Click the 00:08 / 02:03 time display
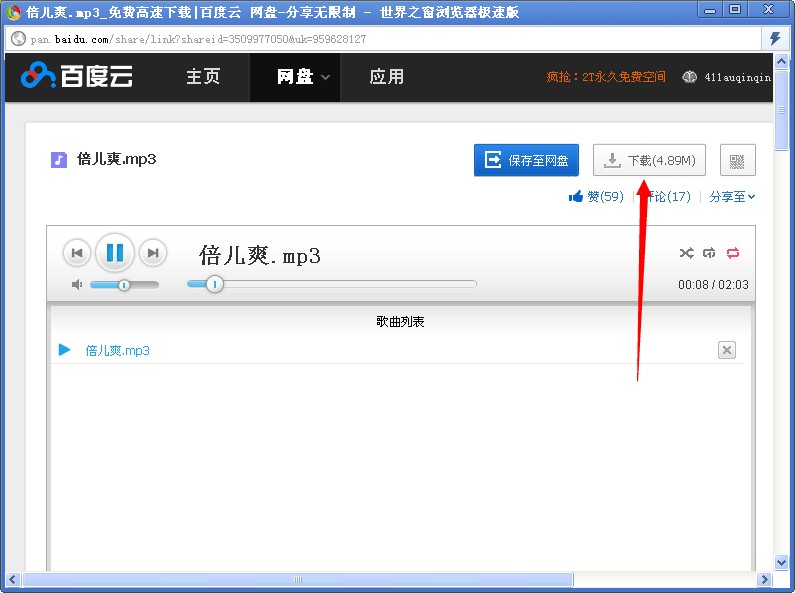This screenshot has width=795, height=593. point(713,285)
